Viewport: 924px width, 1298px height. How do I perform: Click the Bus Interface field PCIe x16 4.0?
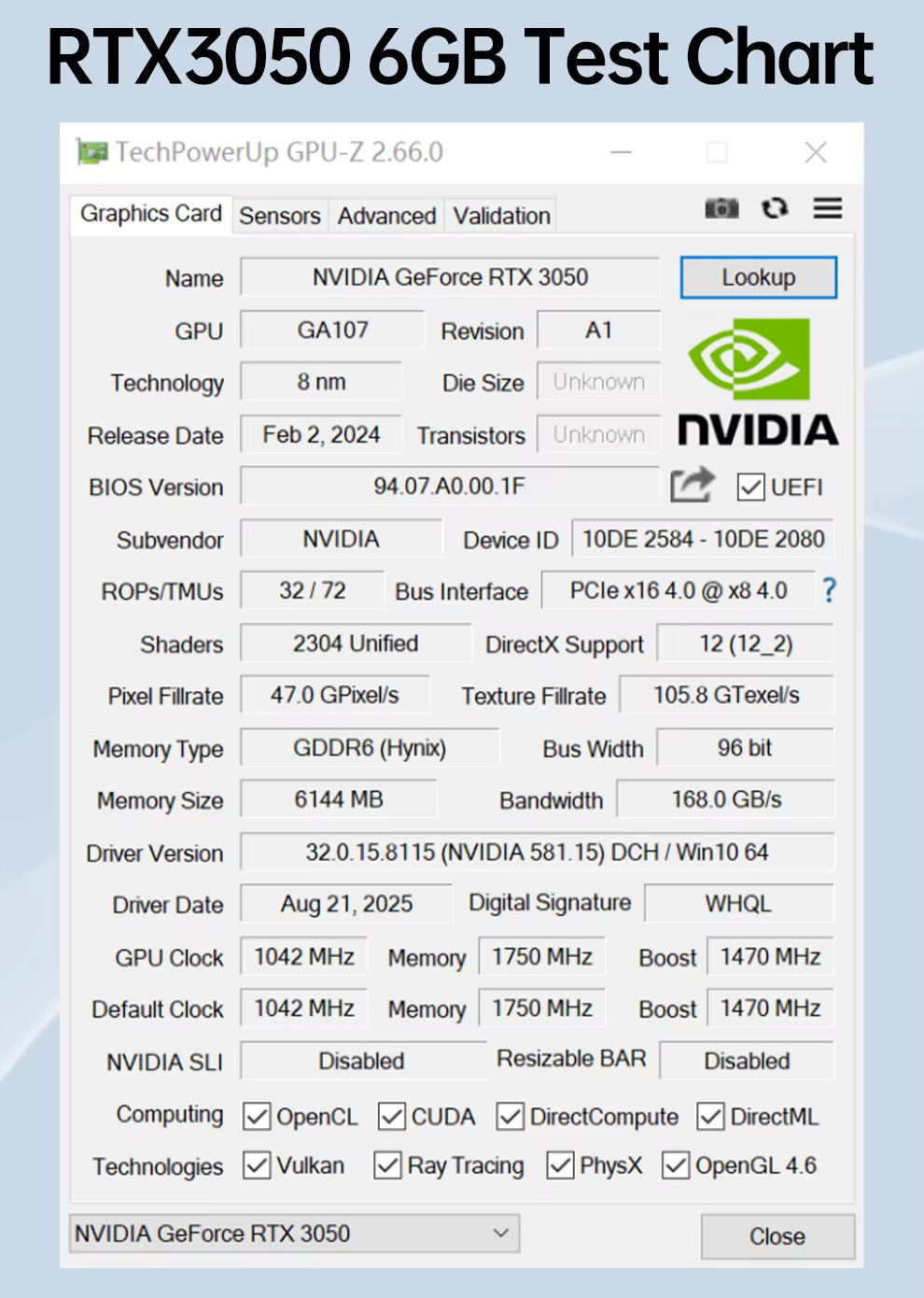point(679,591)
